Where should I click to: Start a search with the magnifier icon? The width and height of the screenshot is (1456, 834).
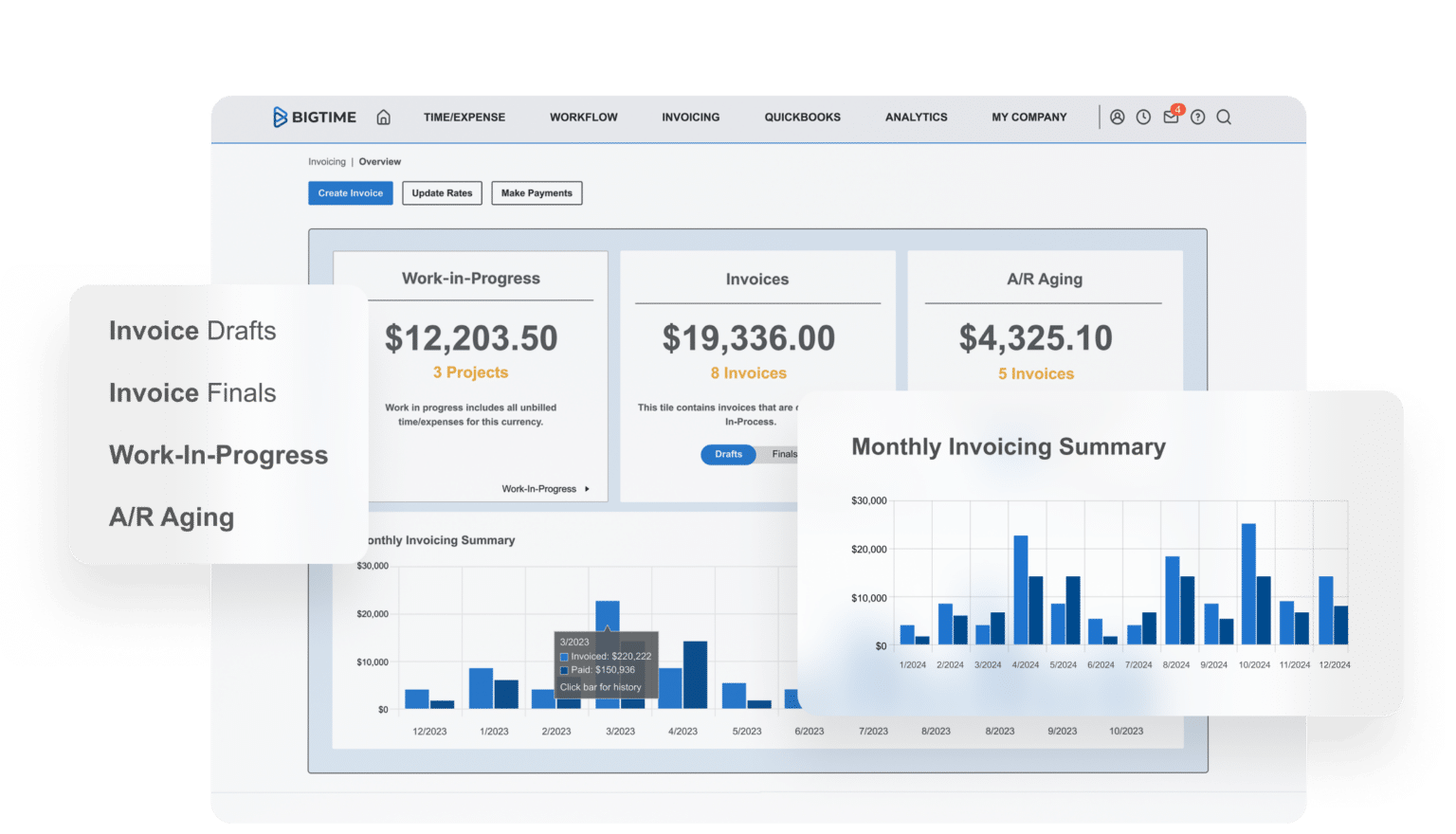1224,117
